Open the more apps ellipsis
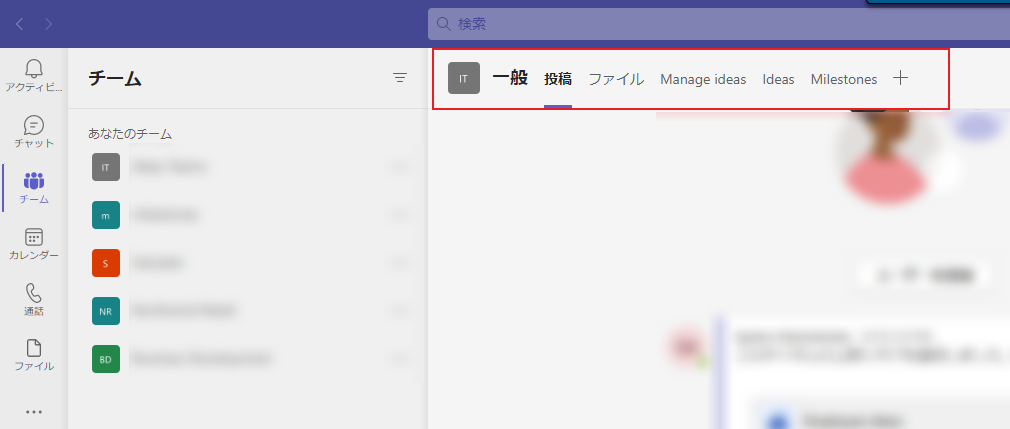The image size is (1010, 429). (33, 412)
